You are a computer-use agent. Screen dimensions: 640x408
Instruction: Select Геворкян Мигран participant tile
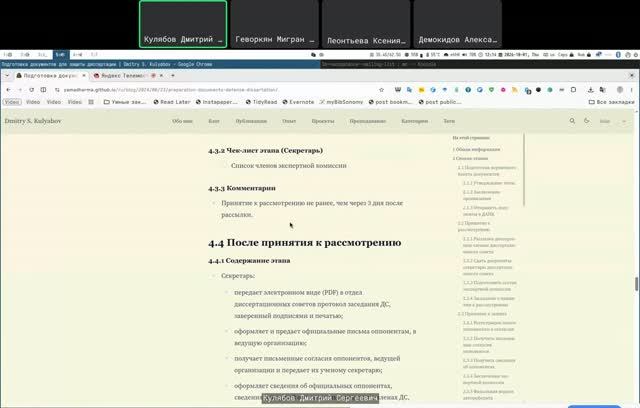275,24
